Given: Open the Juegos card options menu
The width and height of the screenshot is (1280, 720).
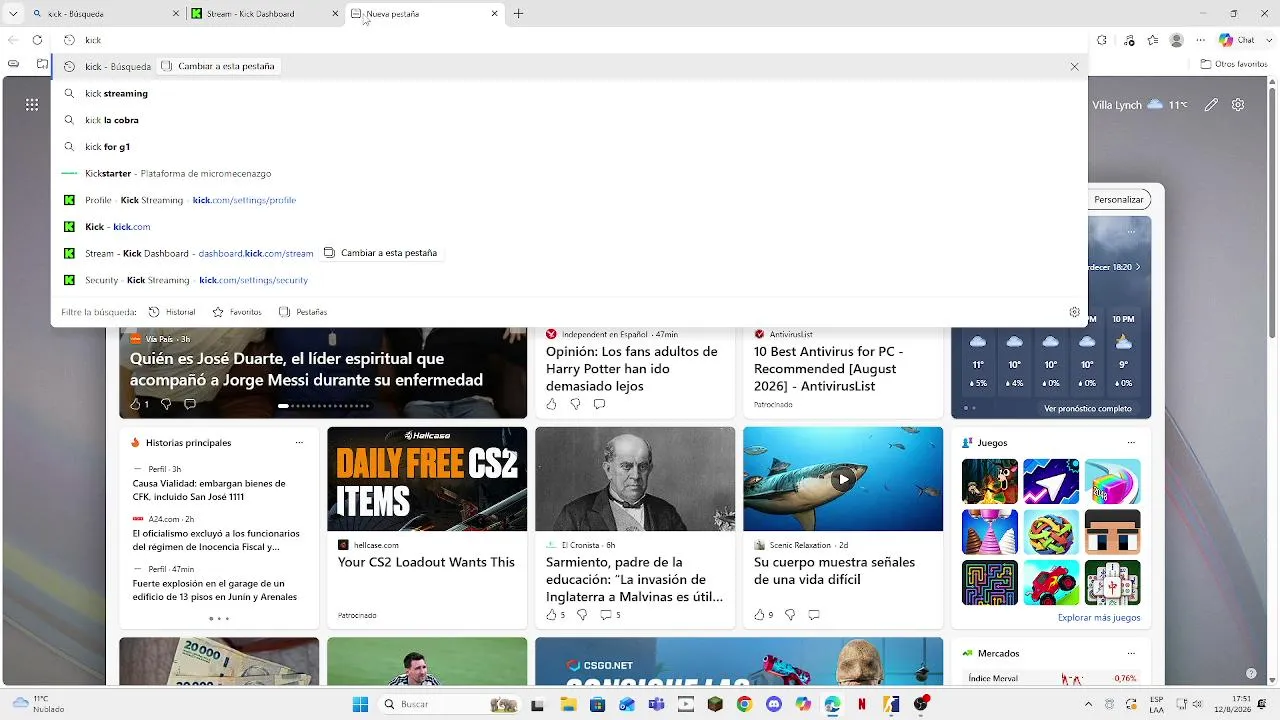Looking at the screenshot, I should [1131, 442].
